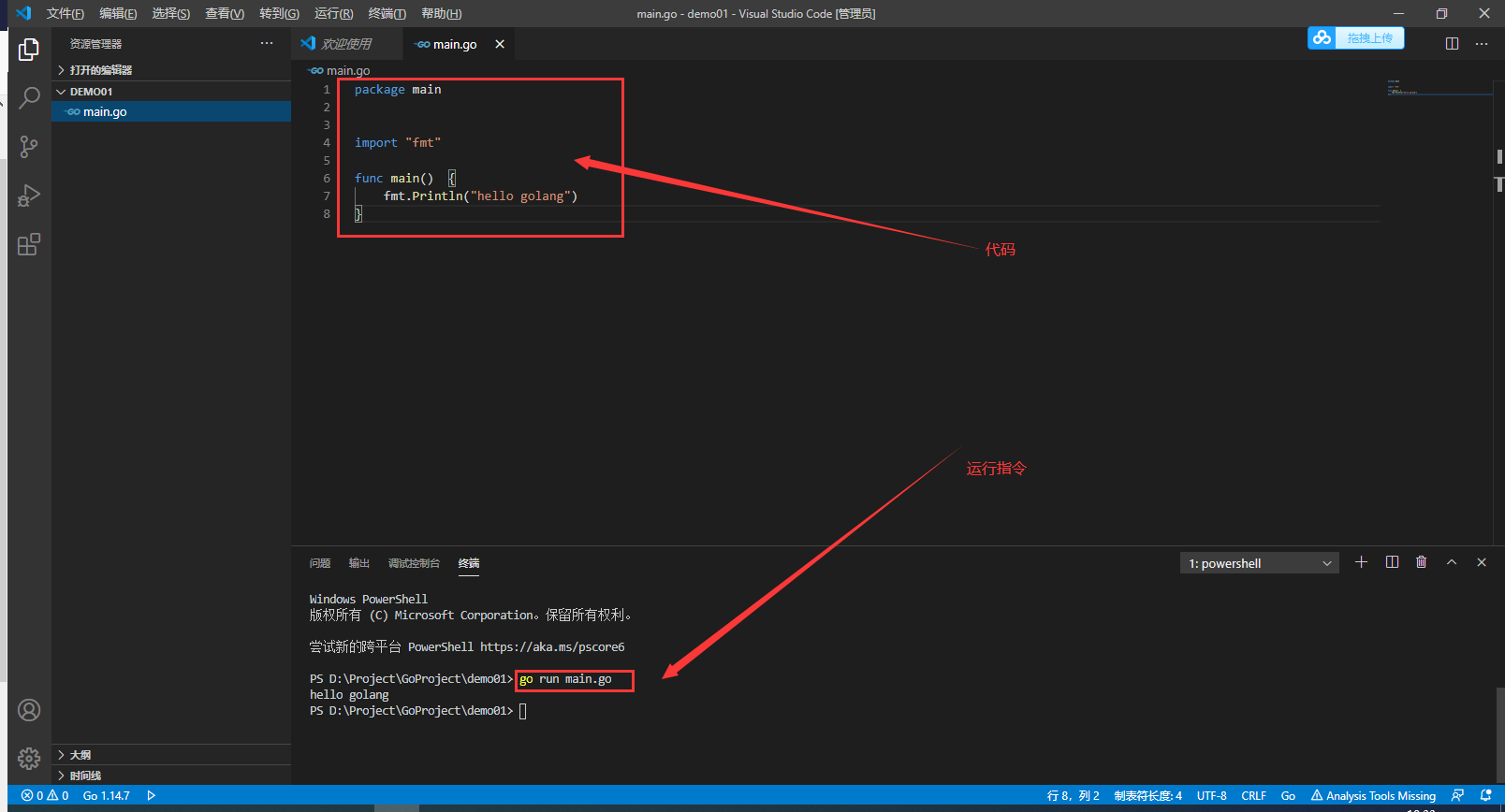
Task: Select main.go in the file explorer
Action: pos(105,111)
